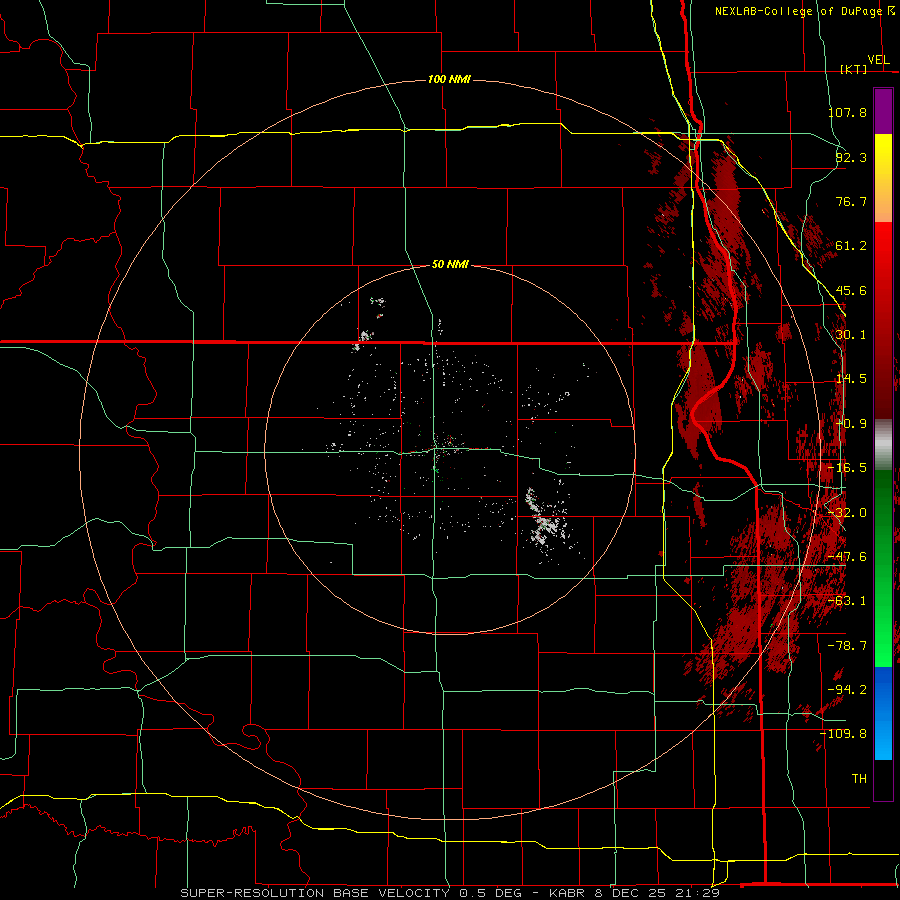This screenshot has width=900, height=900.
Task: Click the gray echo cluster southeast of radar
Action: (x=546, y=522)
